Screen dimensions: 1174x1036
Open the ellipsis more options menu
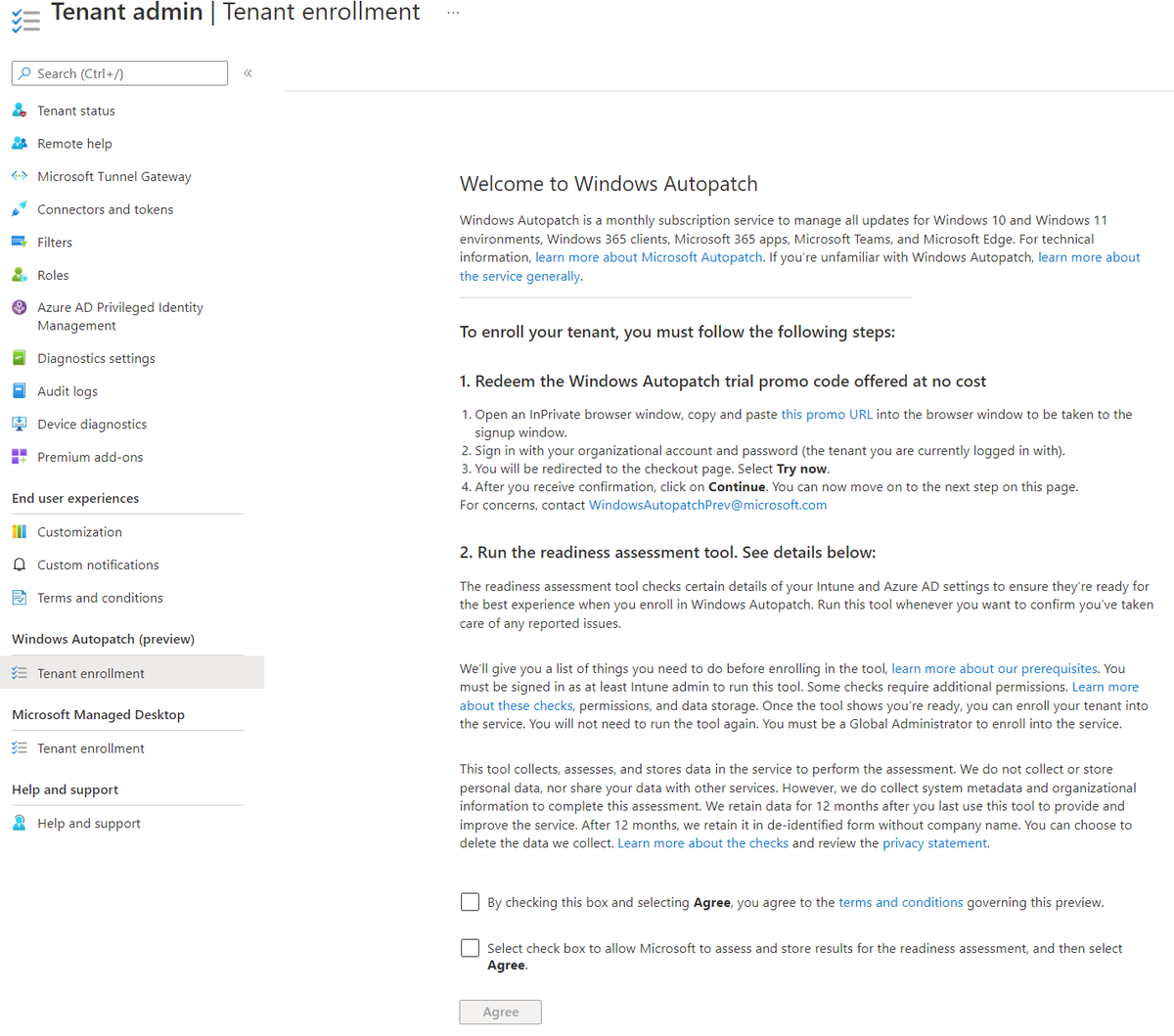tap(452, 13)
